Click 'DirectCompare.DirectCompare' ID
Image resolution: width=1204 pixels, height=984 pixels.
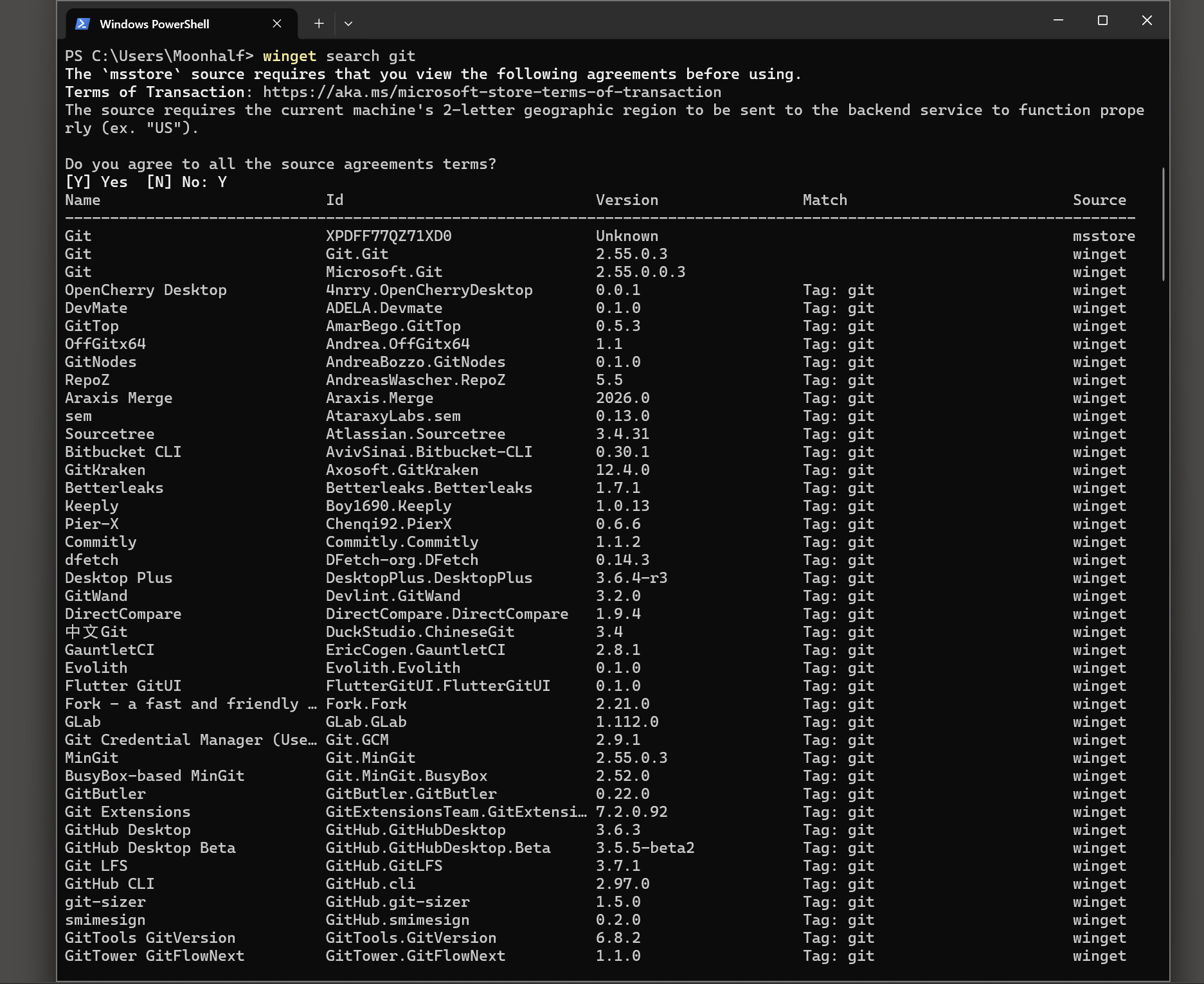tap(447, 614)
